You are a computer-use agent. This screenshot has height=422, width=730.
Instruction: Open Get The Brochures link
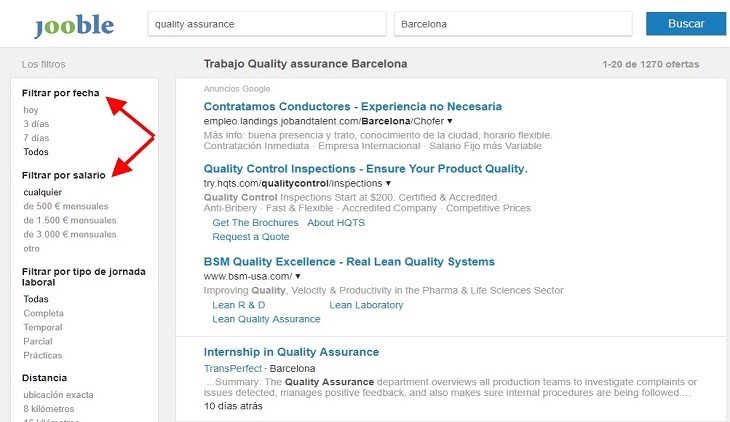(255, 223)
